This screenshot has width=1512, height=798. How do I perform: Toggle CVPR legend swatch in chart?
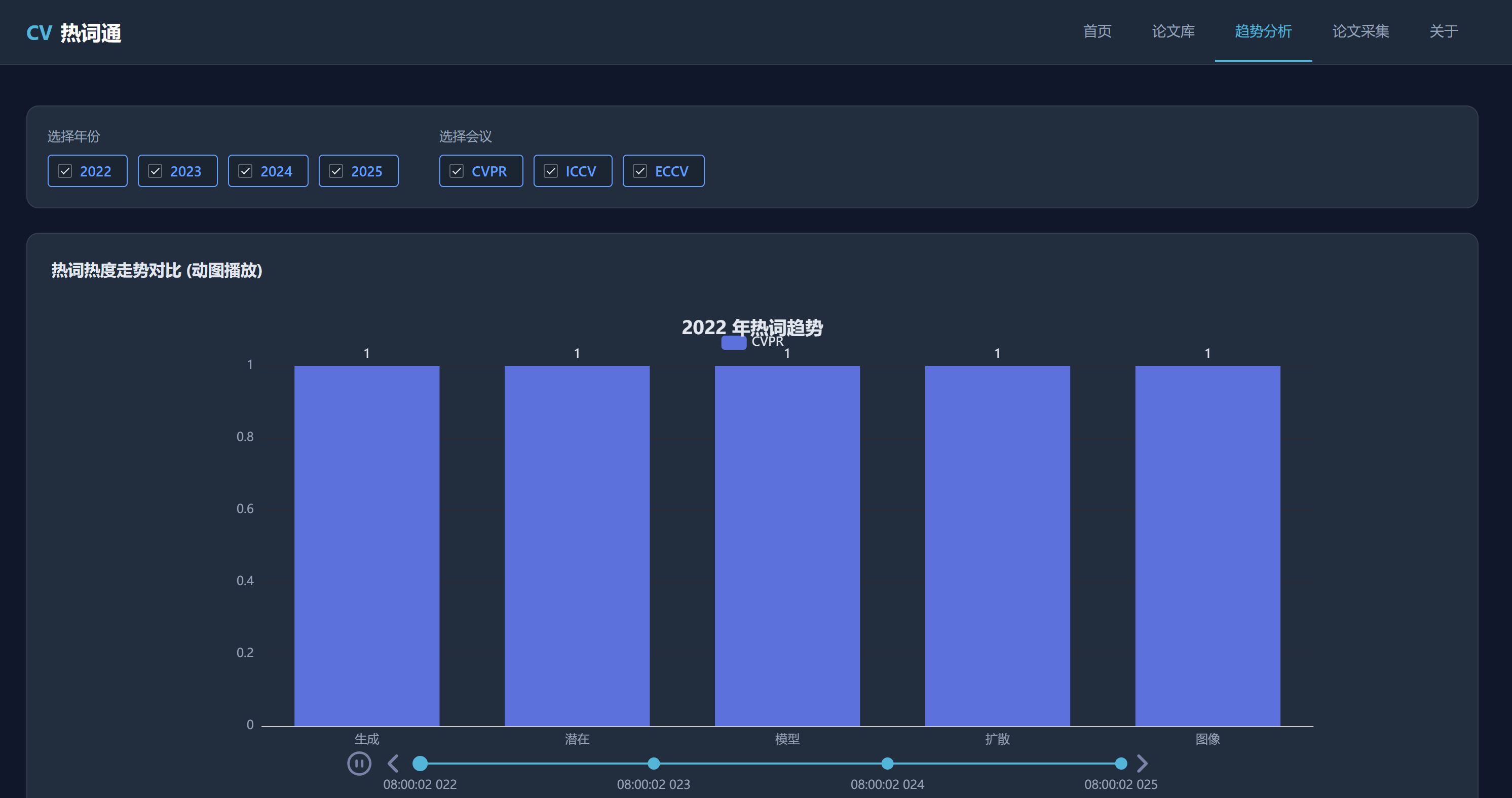pyautogui.click(x=734, y=342)
